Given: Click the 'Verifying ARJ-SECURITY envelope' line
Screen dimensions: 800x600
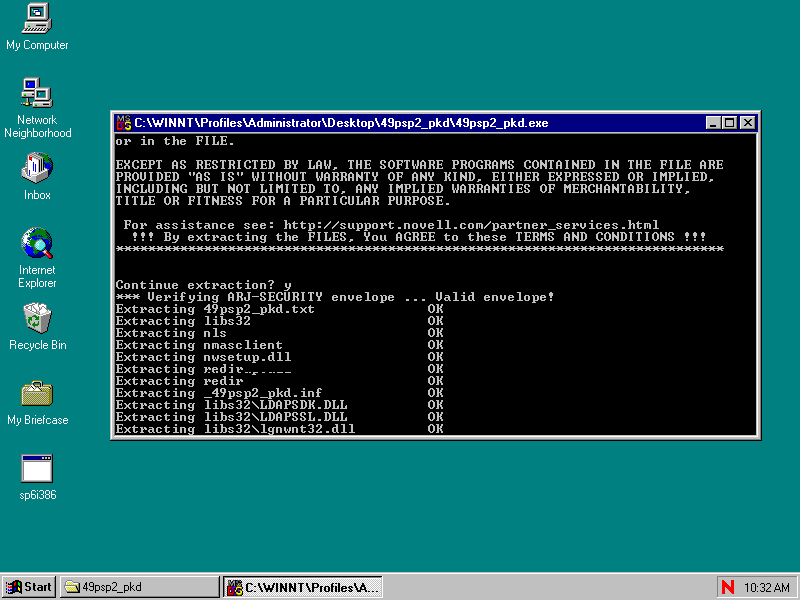Looking at the screenshot, I should pyautogui.click(x=335, y=297).
